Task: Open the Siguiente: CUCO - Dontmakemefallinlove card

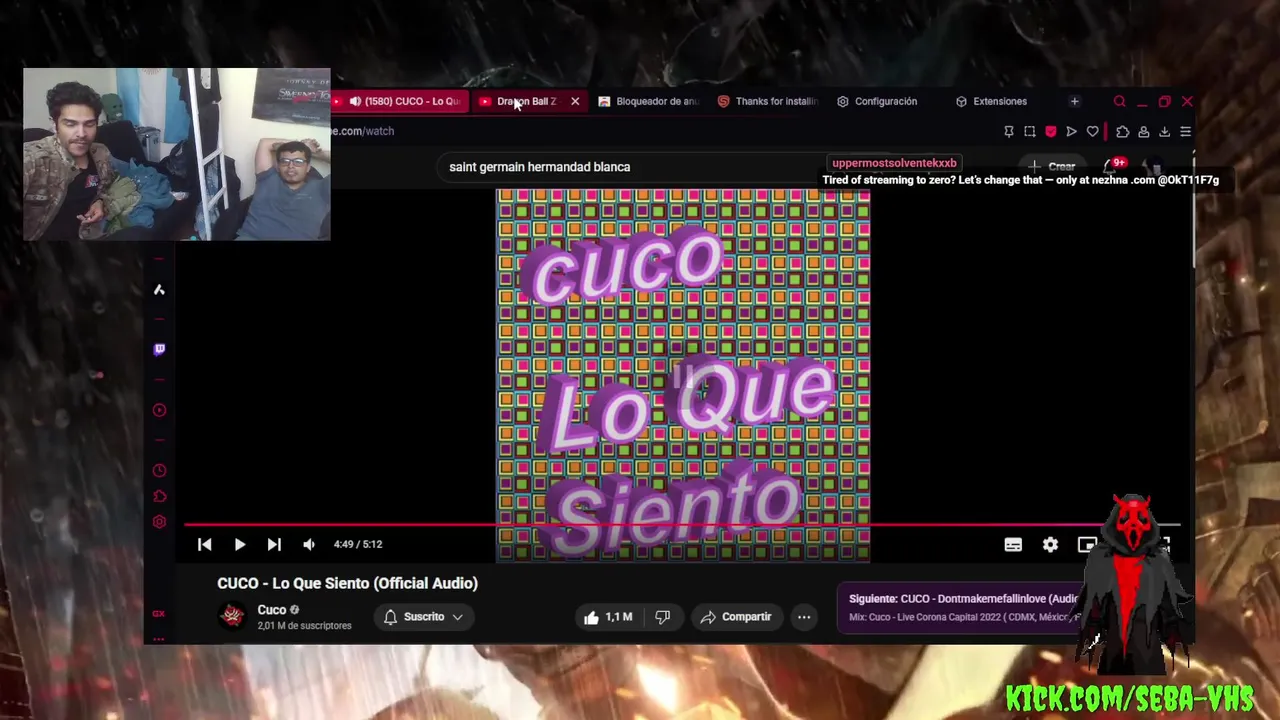Action: tap(964, 607)
